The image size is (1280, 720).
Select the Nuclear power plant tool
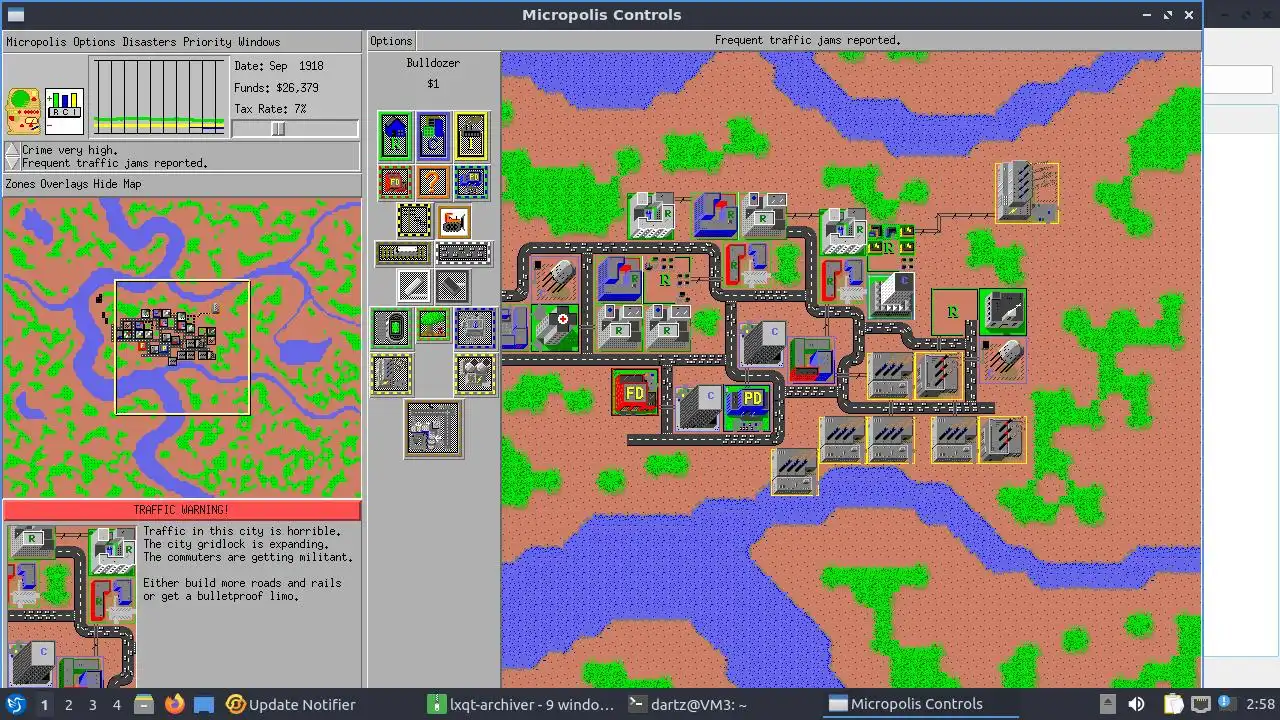(476, 374)
